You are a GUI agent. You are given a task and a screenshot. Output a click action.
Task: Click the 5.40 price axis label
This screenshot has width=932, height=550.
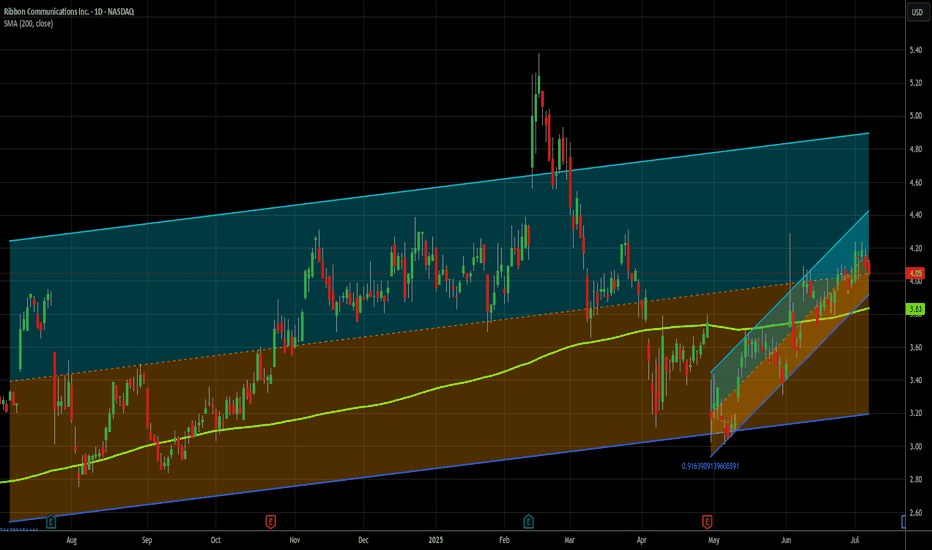915,50
